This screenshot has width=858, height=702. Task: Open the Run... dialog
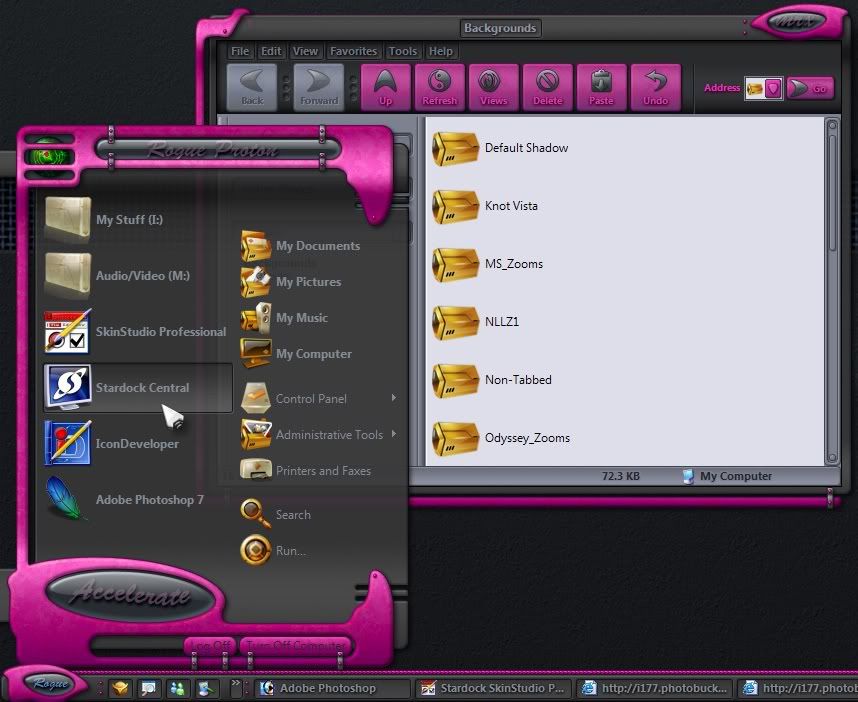pyautogui.click(x=317, y=550)
